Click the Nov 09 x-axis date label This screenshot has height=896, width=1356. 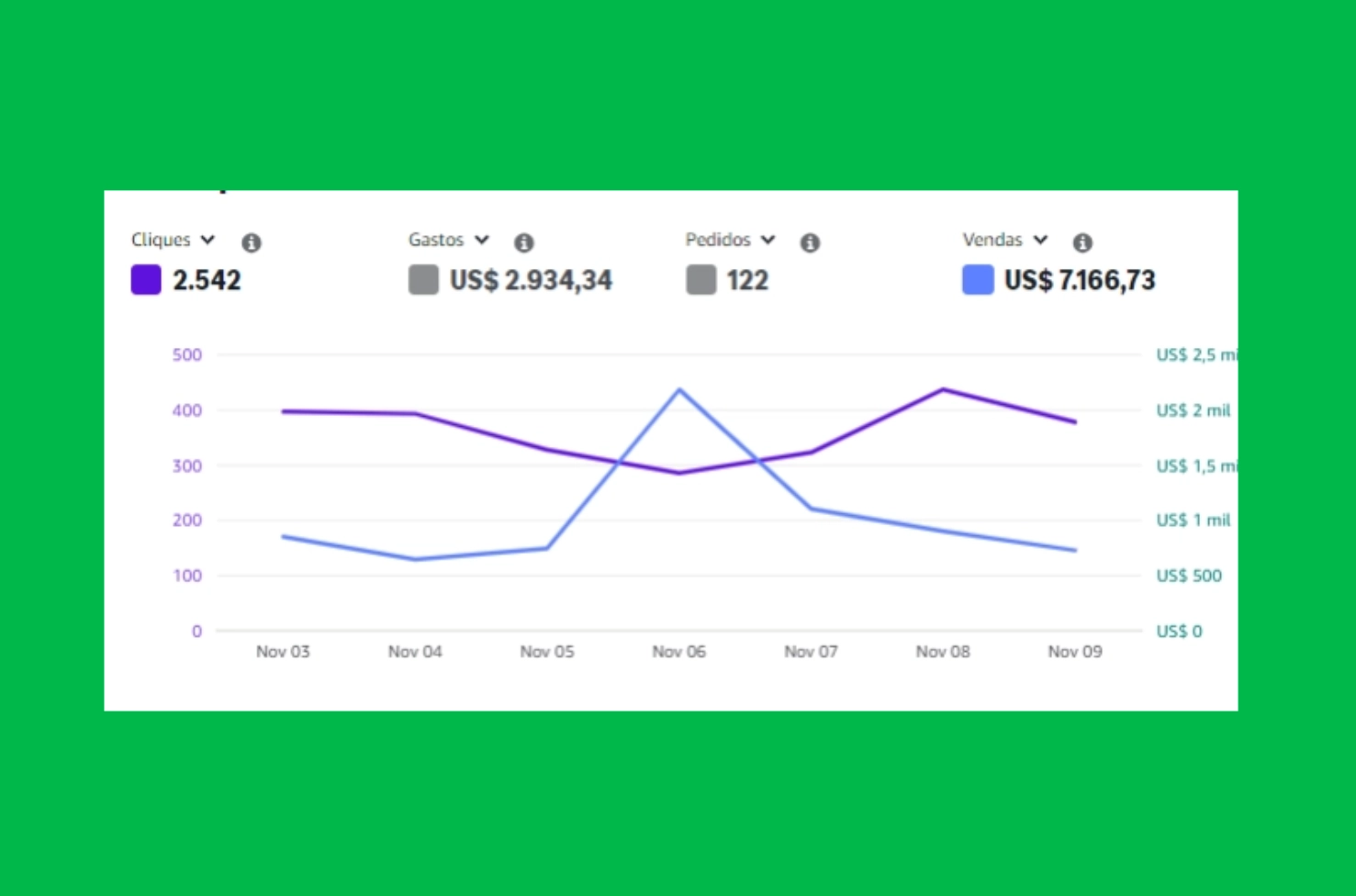pyautogui.click(x=1074, y=652)
